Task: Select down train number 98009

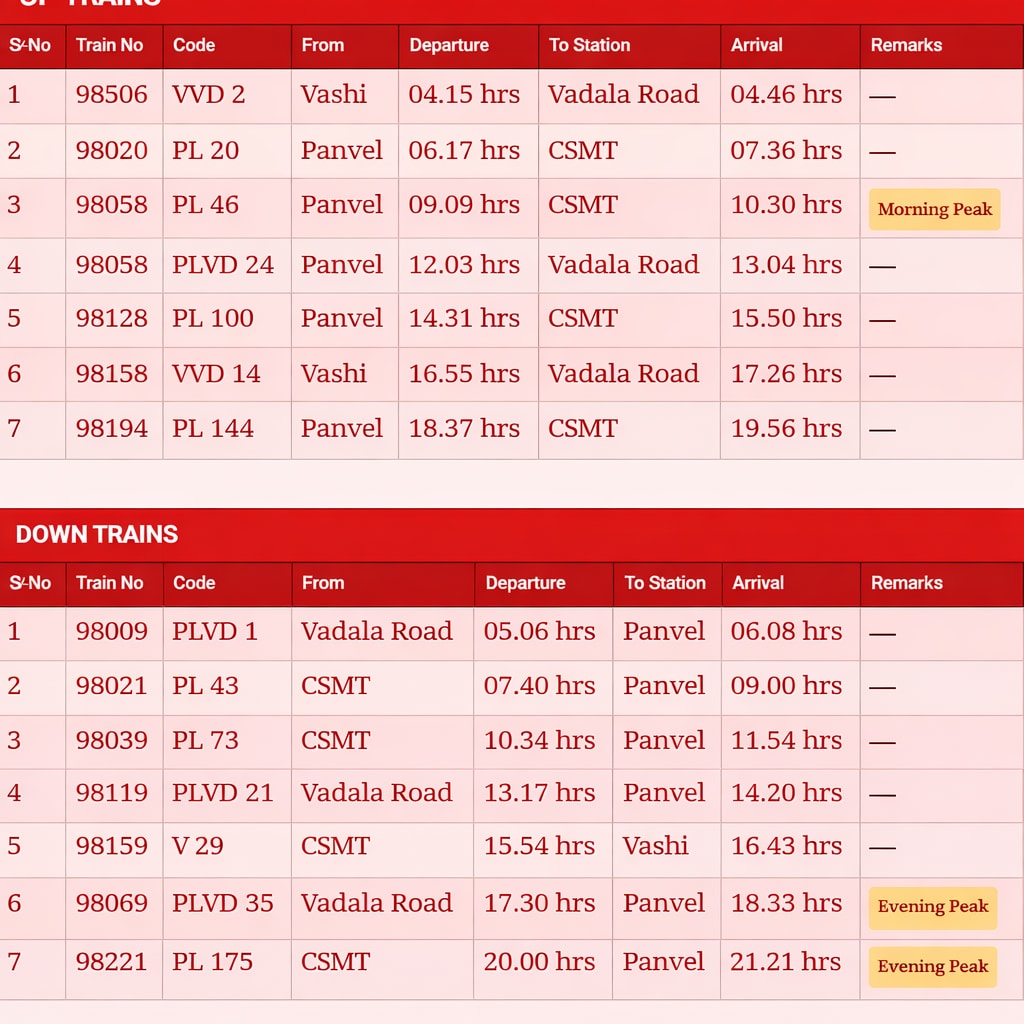Action: tap(111, 632)
